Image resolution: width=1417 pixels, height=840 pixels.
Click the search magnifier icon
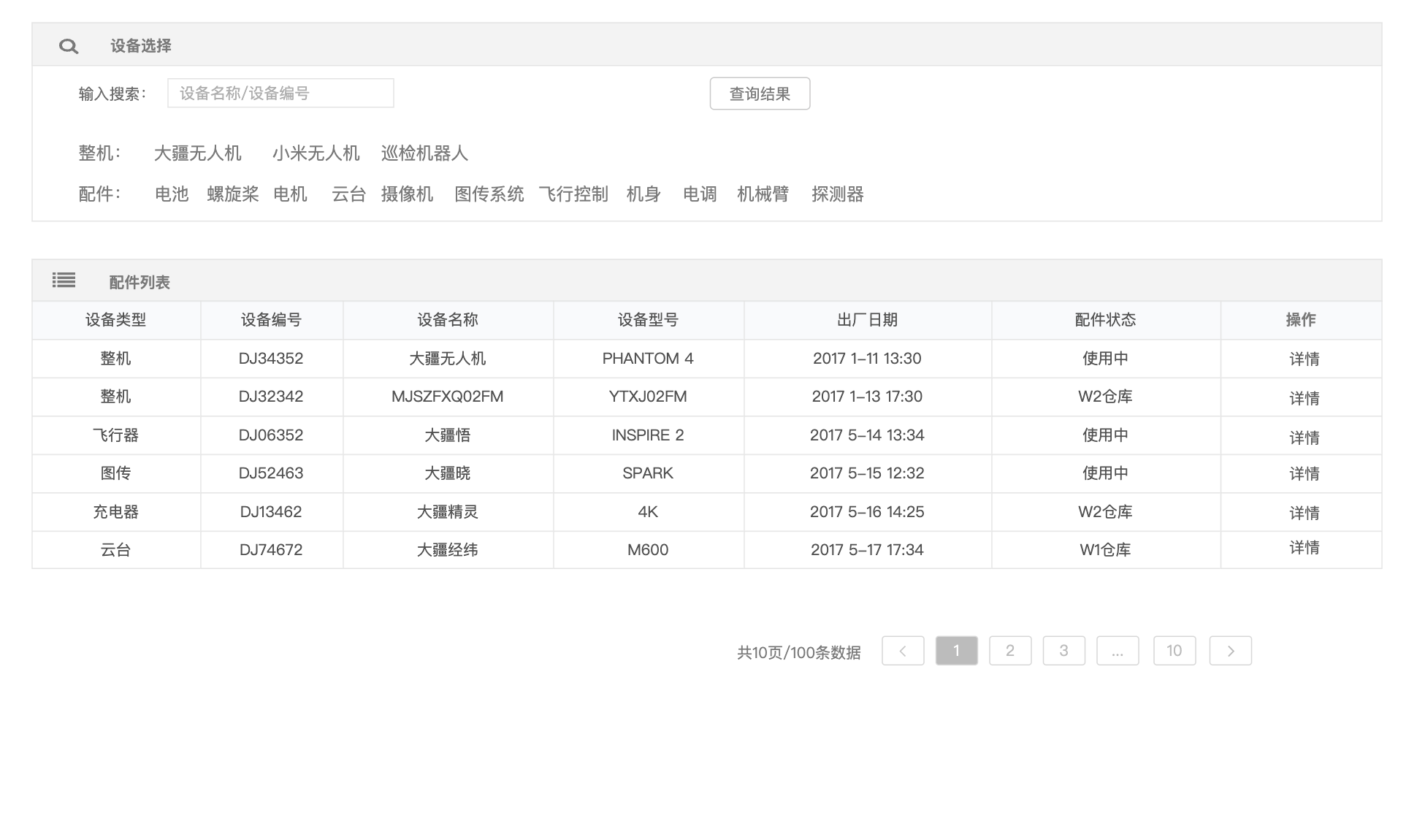pos(69,46)
